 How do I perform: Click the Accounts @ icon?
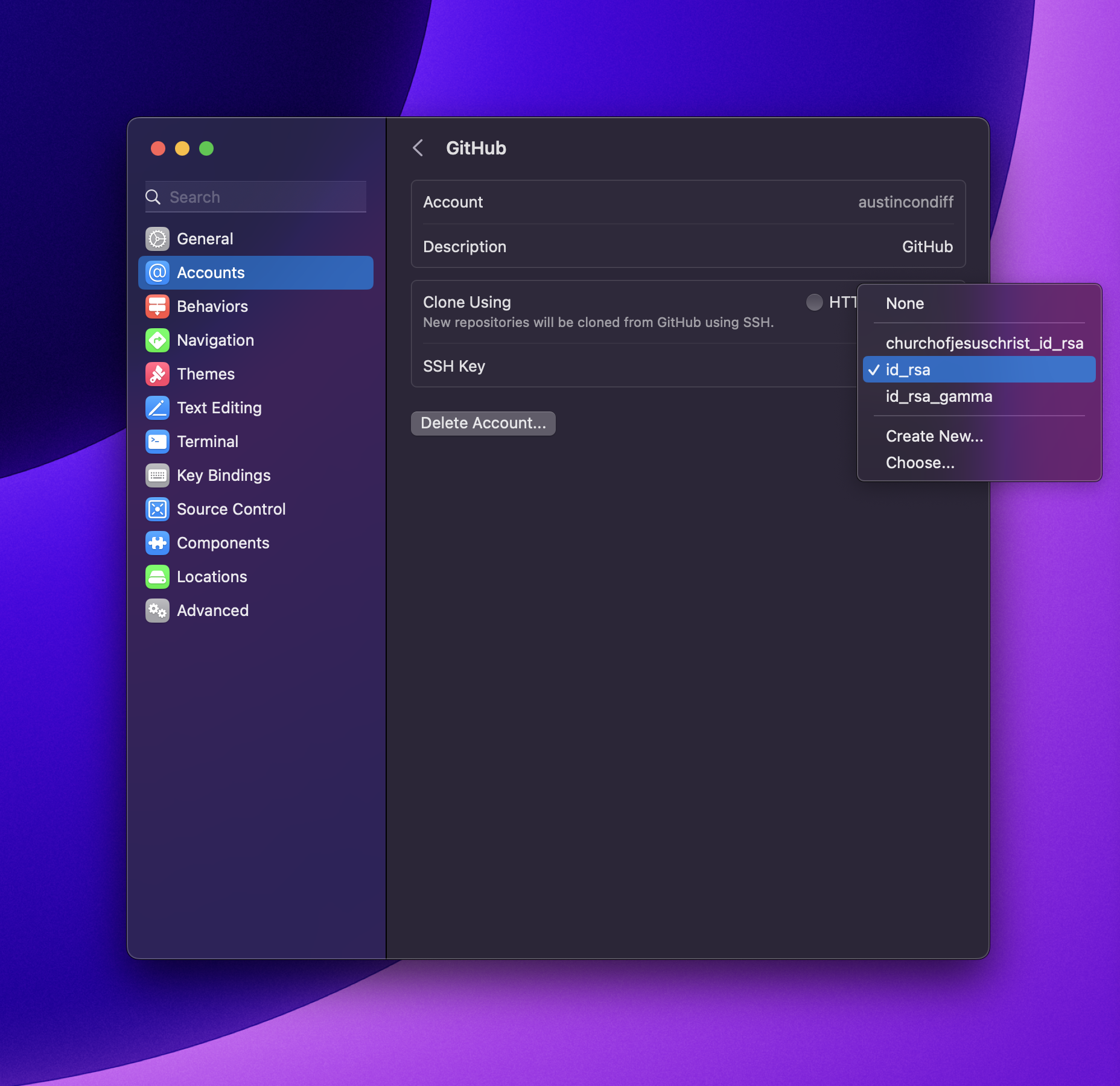(157, 273)
